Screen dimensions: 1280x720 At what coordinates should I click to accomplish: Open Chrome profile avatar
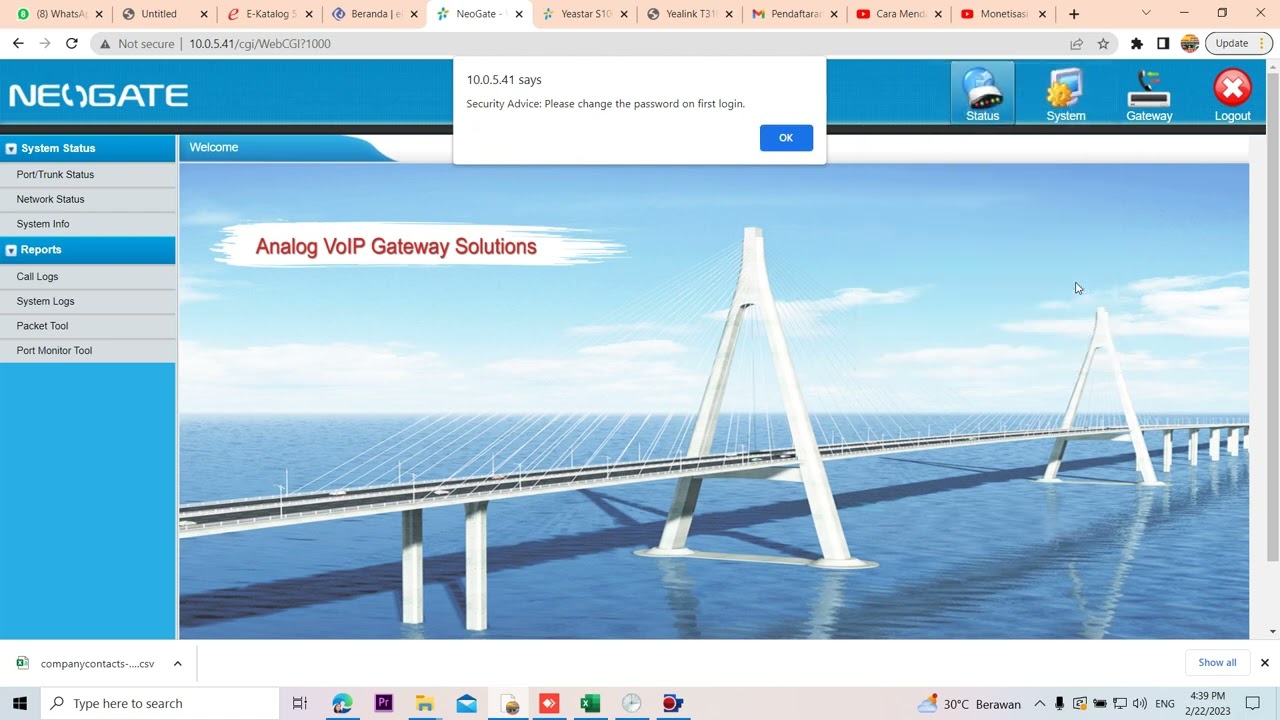(1189, 44)
